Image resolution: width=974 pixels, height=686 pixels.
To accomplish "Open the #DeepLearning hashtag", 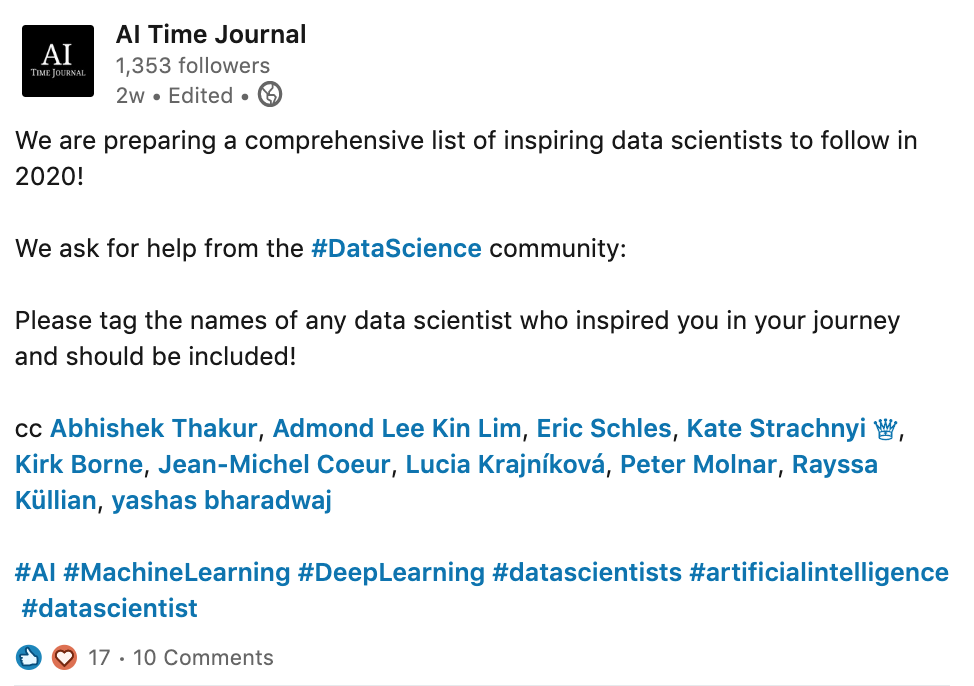I will 391,572.
